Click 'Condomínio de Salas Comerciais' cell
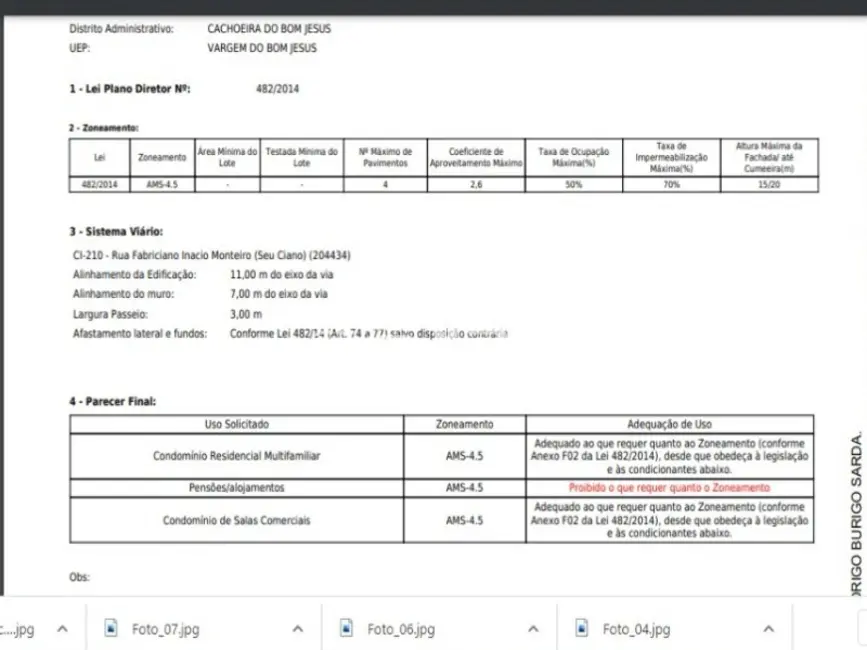Viewport: 867px width, 650px height. [x=237, y=520]
